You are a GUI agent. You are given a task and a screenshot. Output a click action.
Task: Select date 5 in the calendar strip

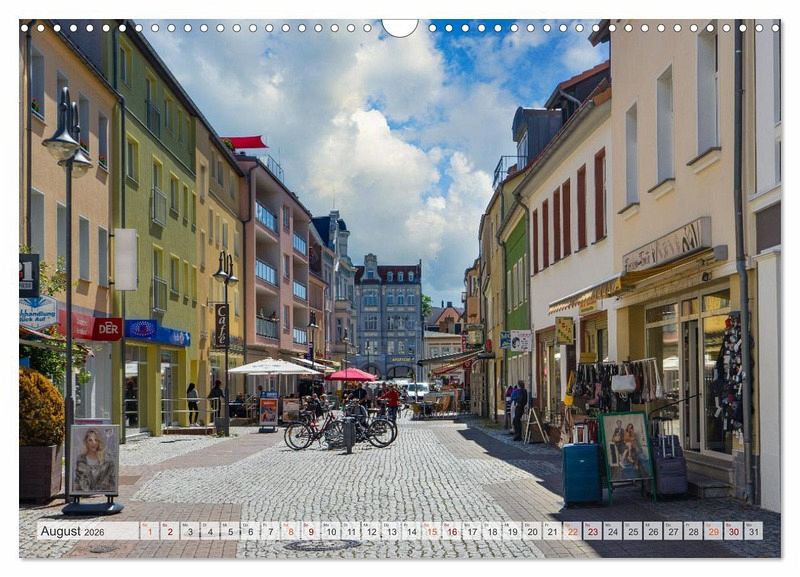click(x=231, y=531)
